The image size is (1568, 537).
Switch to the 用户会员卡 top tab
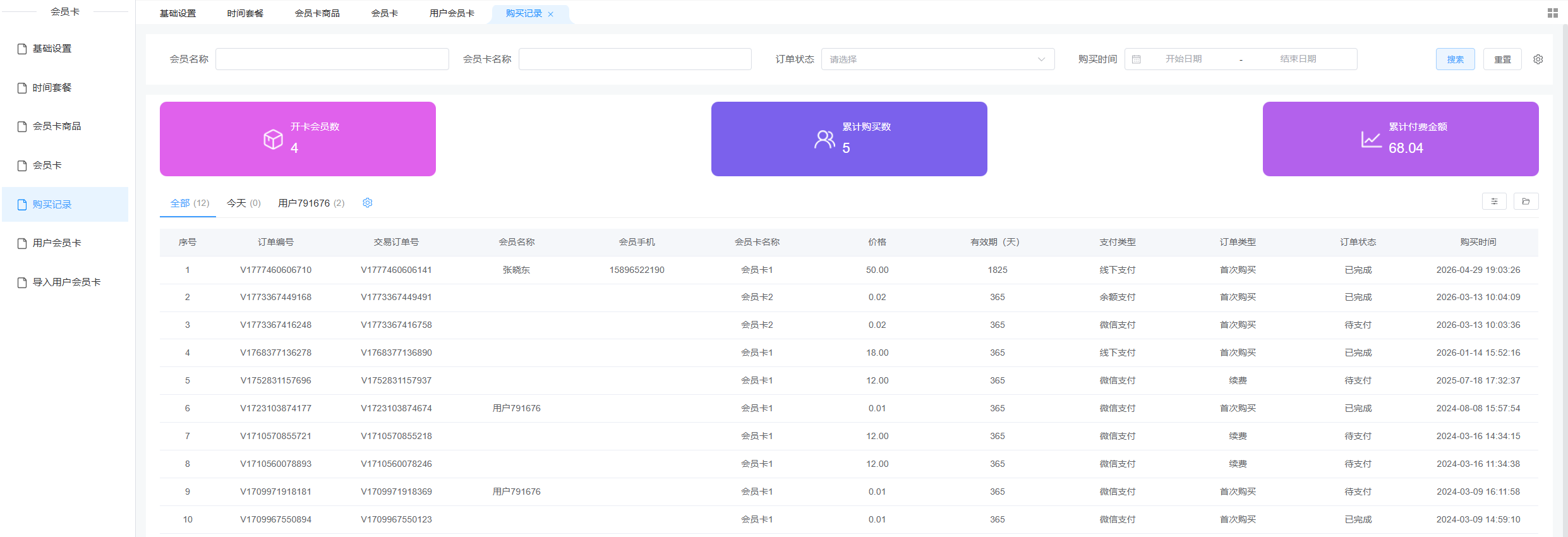452,13
